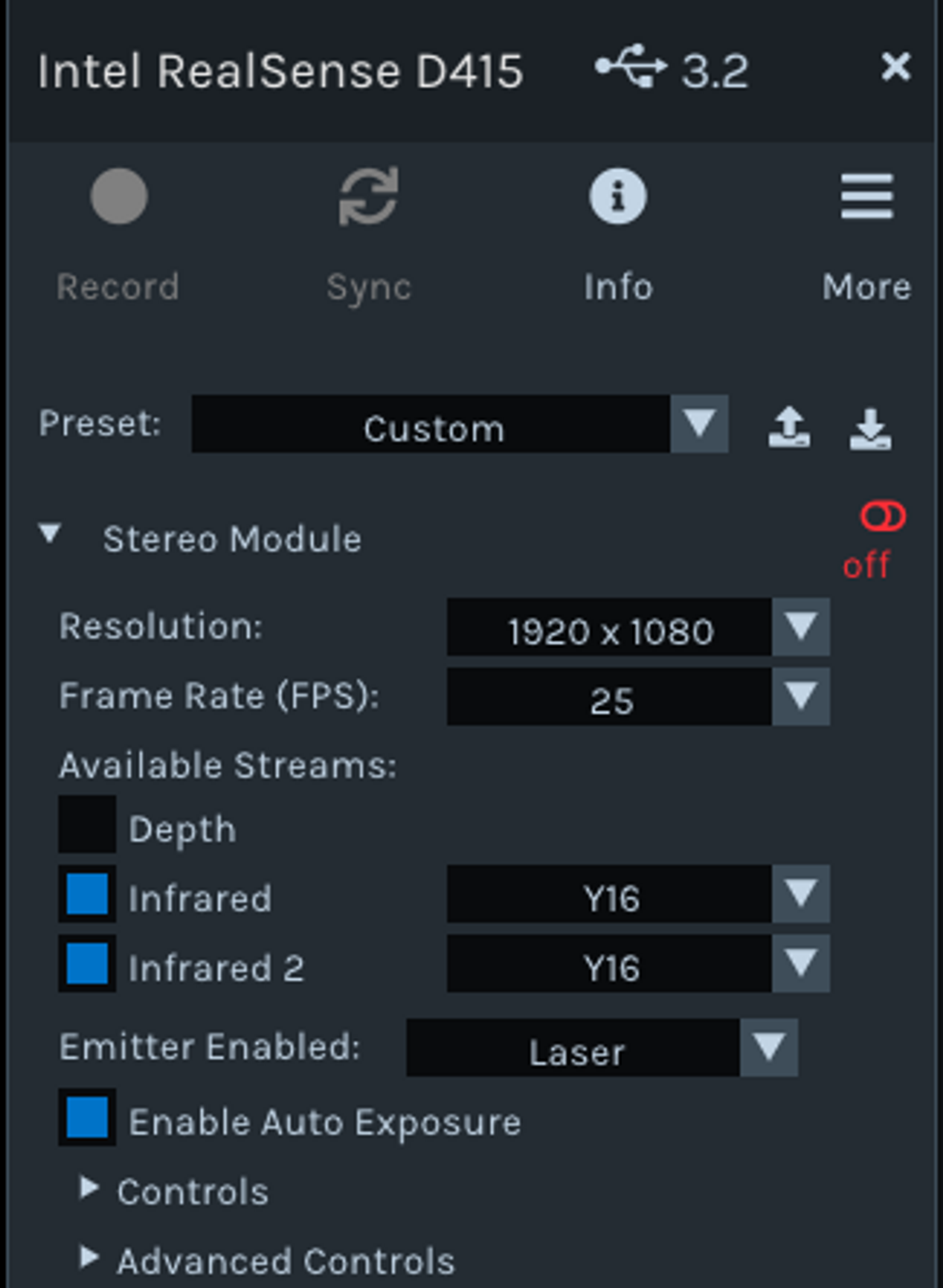The width and height of the screenshot is (943, 1288).
Task: Click the Sync icon
Action: coord(370,197)
